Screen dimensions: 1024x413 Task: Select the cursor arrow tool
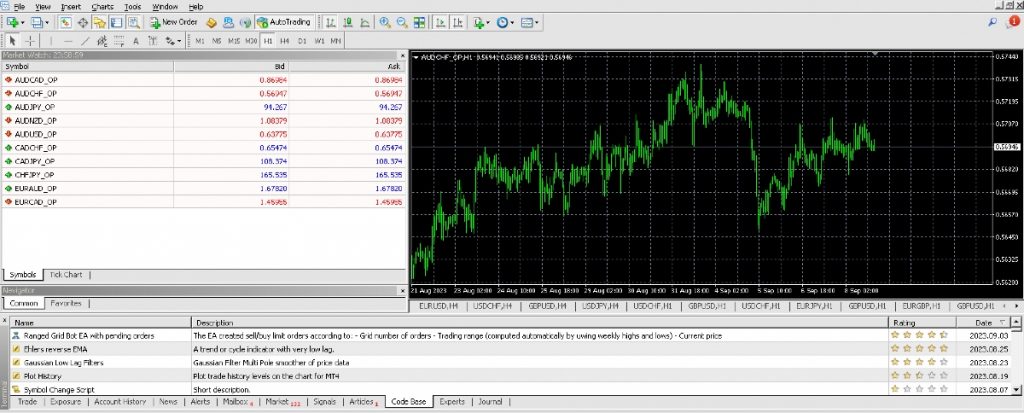12,41
